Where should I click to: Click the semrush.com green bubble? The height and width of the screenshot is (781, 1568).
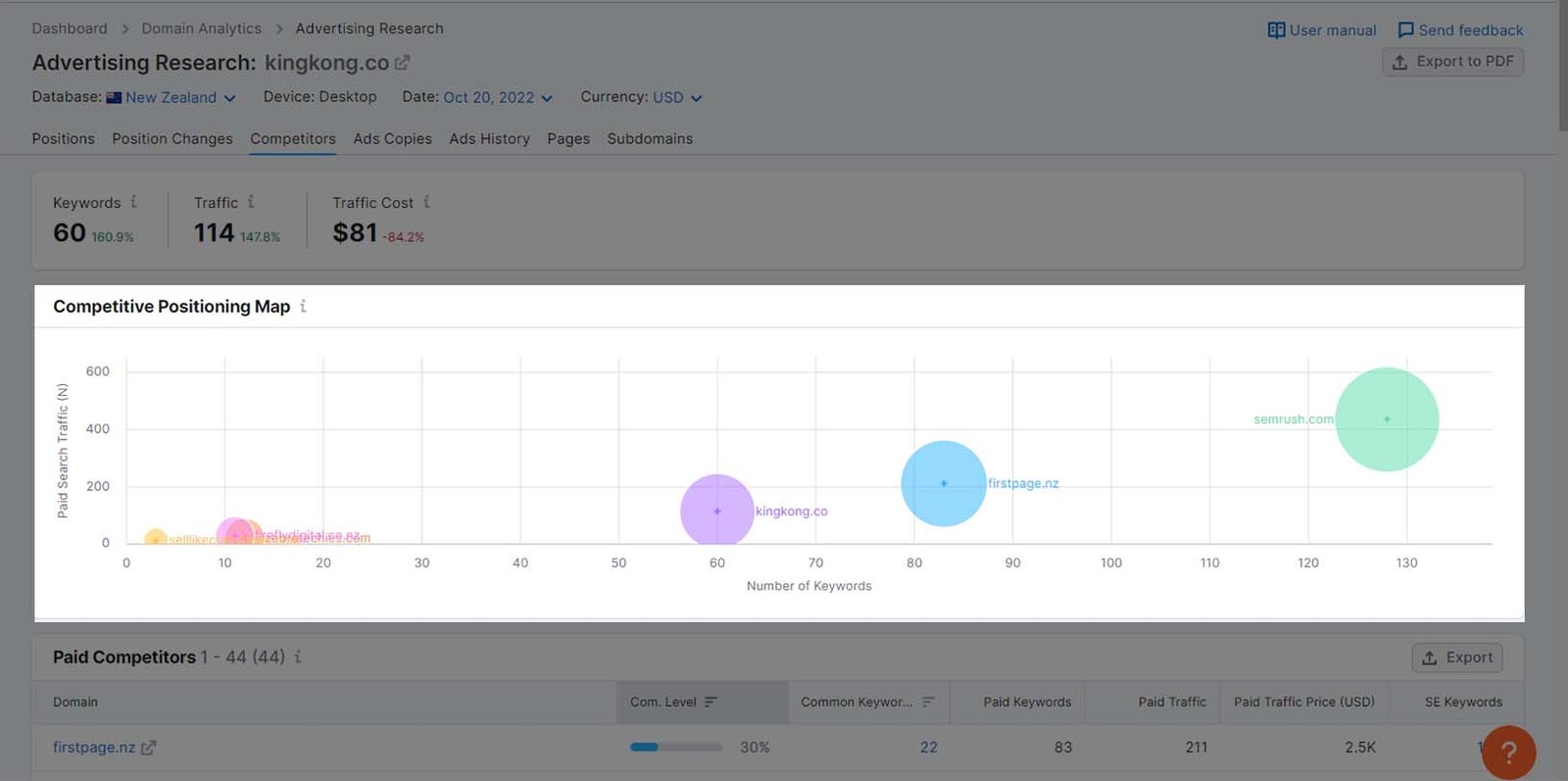click(1387, 419)
